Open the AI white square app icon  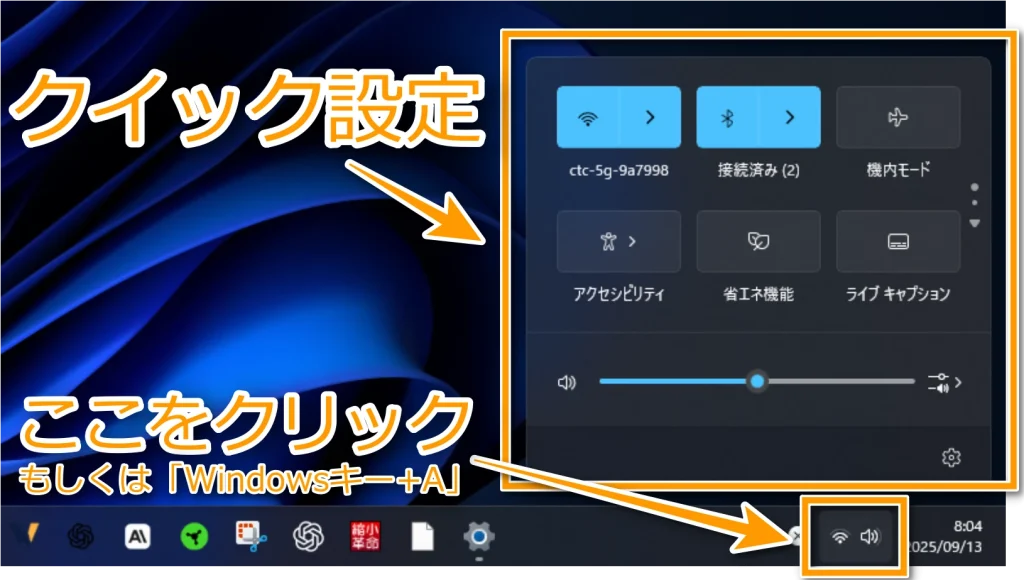[x=137, y=537]
